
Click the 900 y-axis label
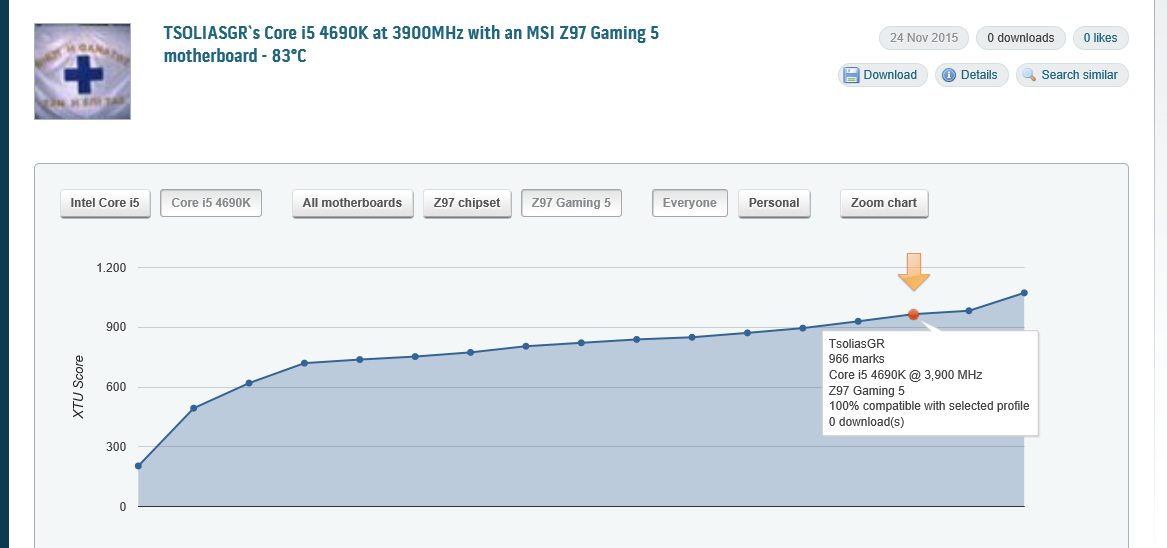[x=116, y=328]
